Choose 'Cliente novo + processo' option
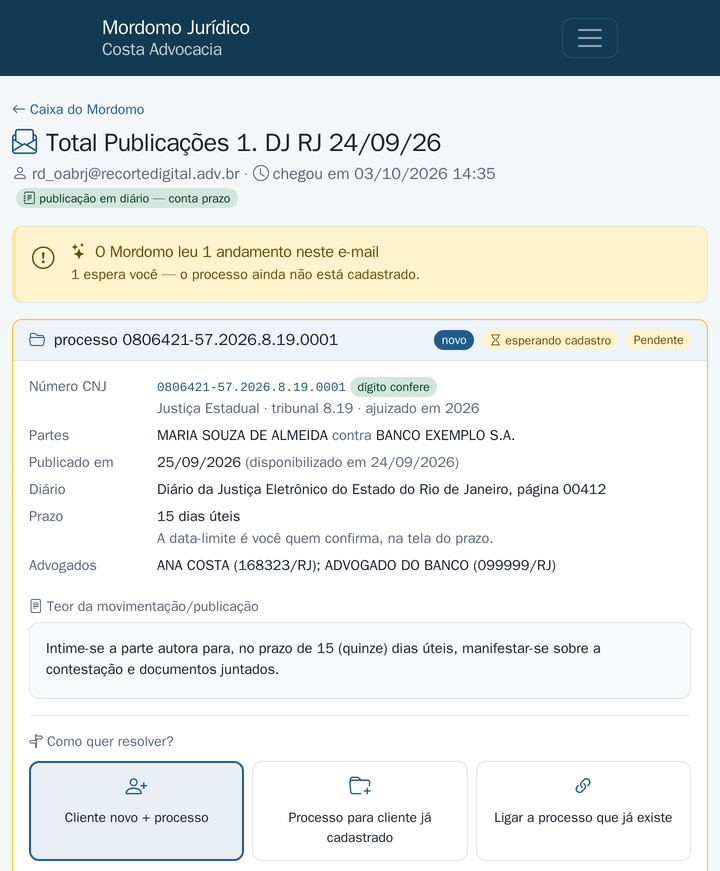The width and height of the screenshot is (720, 871). click(x=136, y=811)
